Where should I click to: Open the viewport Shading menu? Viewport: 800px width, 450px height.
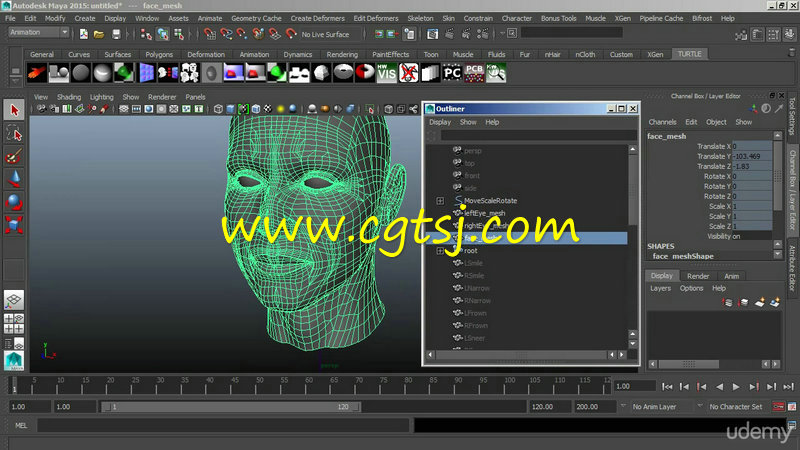69,97
